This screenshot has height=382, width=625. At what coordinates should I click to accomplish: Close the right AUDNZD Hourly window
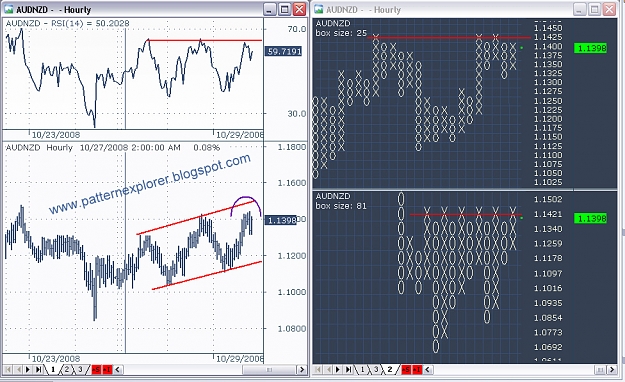(609, 9)
